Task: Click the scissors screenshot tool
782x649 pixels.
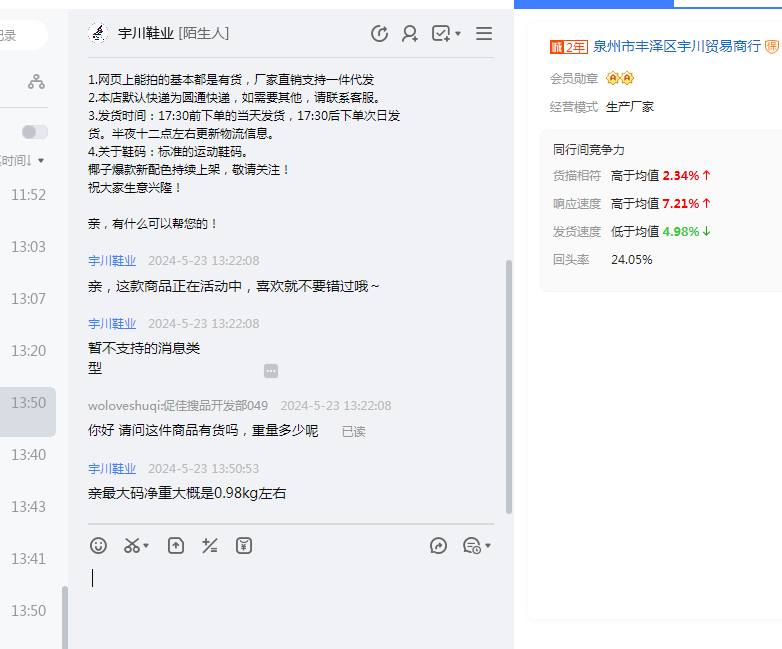Action: pos(131,545)
